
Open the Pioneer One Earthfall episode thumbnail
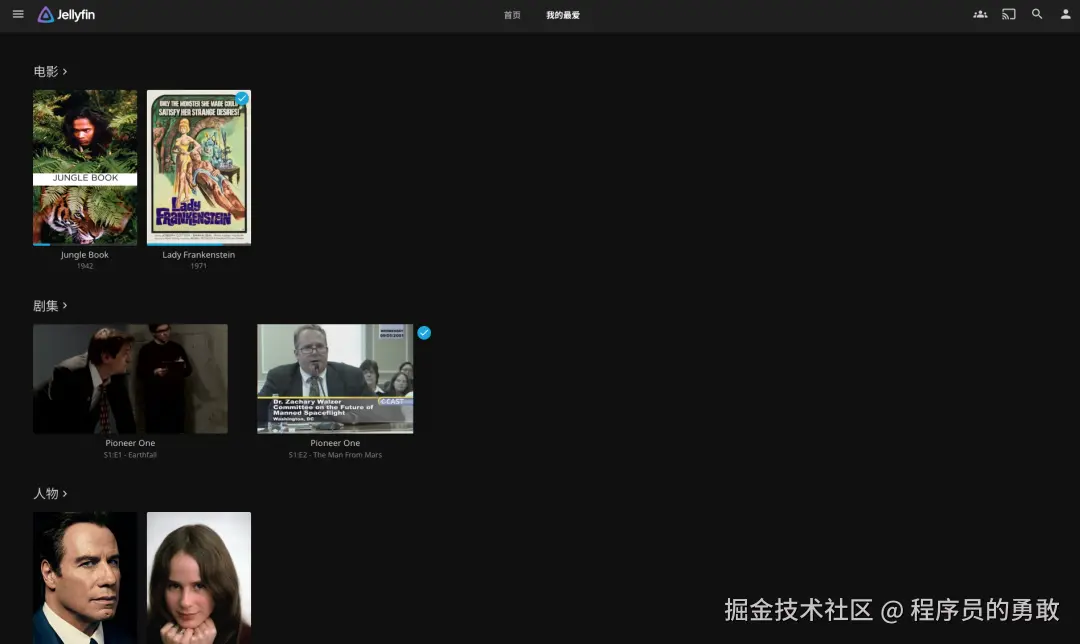pyautogui.click(x=130, y=378)
